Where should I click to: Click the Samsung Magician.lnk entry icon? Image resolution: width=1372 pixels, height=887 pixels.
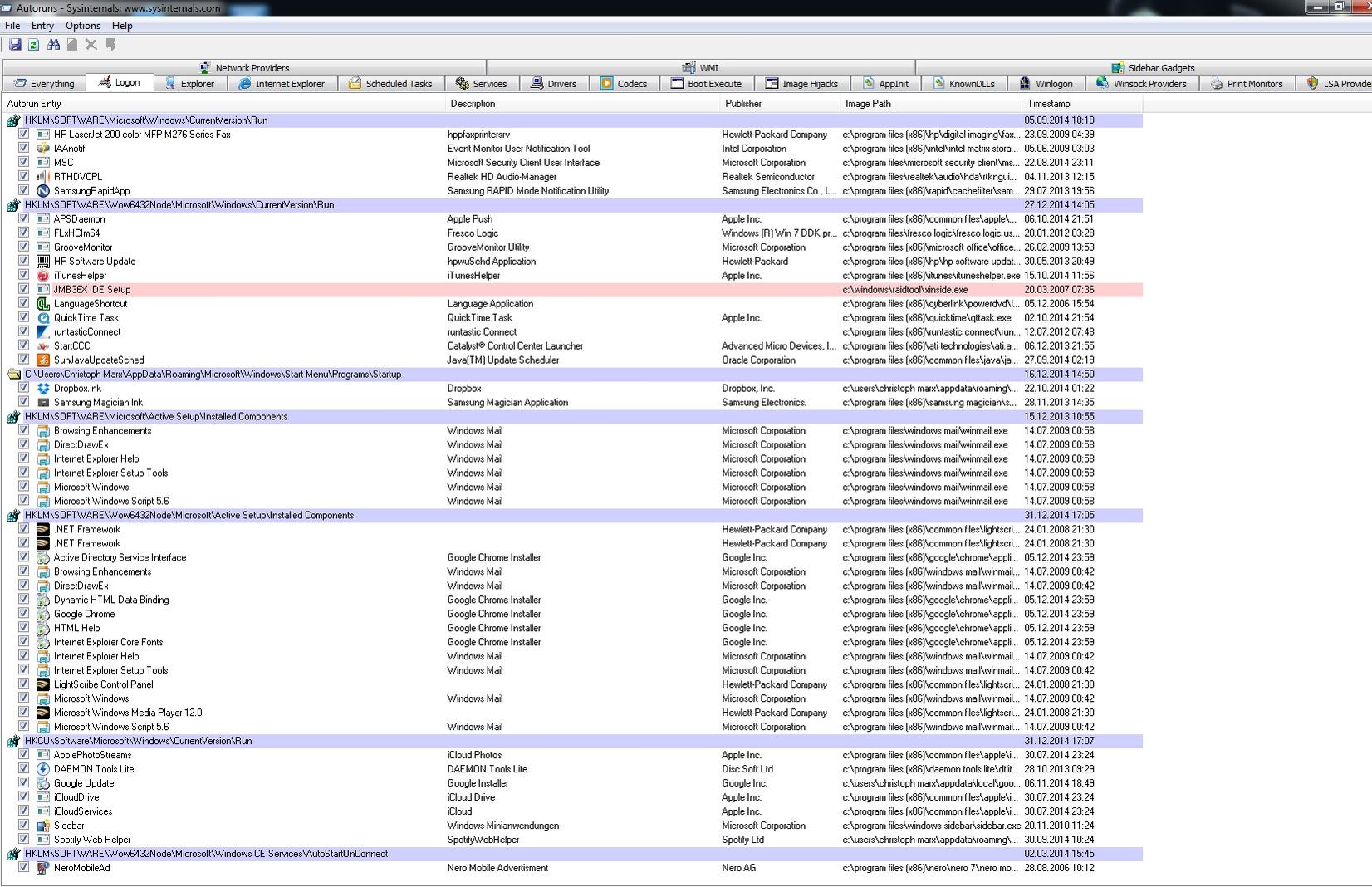coord(43,403)
